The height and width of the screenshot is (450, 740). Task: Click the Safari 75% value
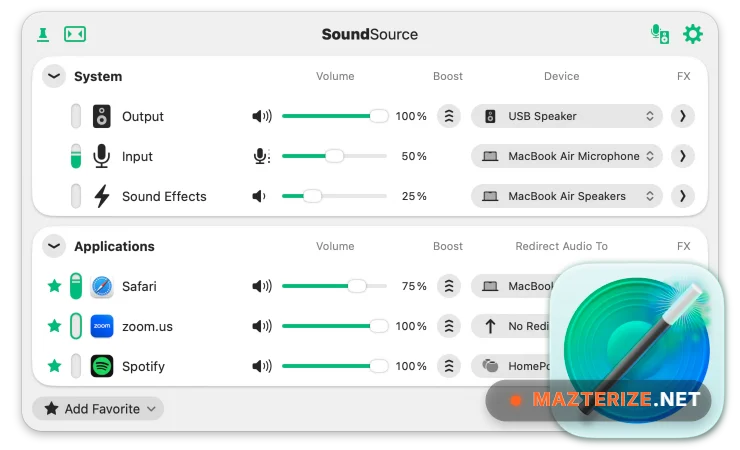pyautogui.click(x=414, y=286)
